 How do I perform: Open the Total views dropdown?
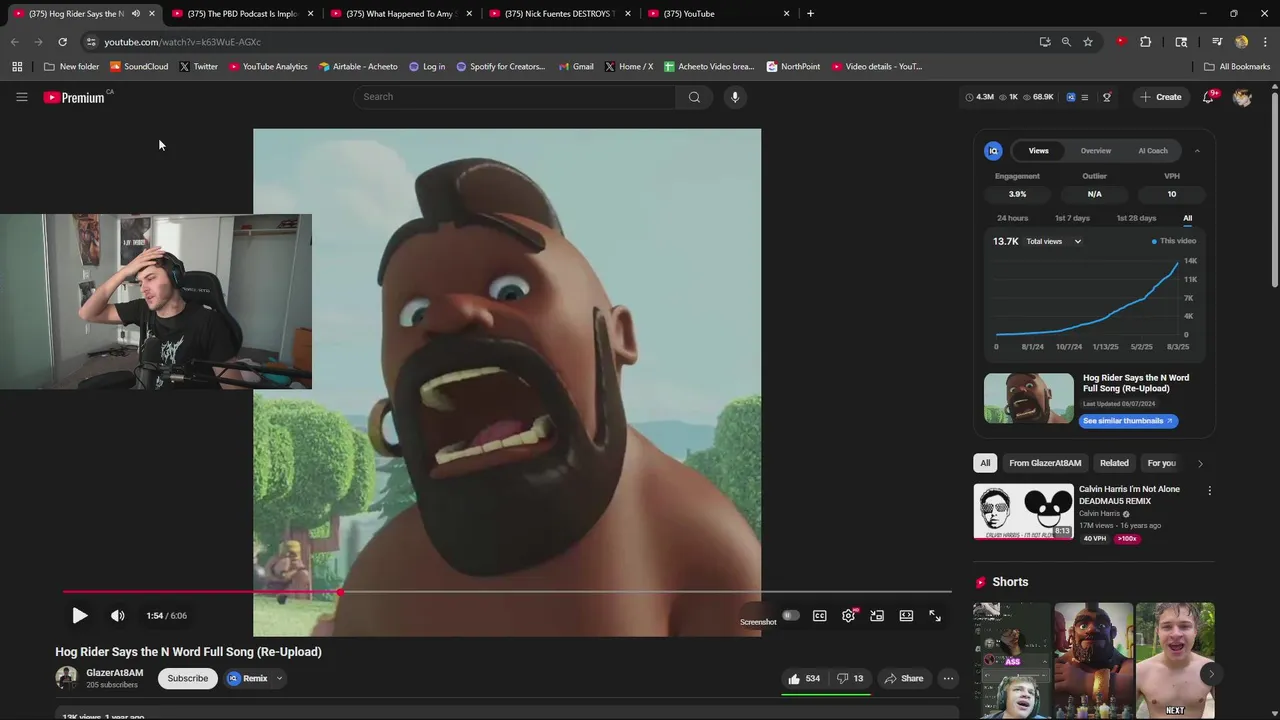(x=1054, y=241)
